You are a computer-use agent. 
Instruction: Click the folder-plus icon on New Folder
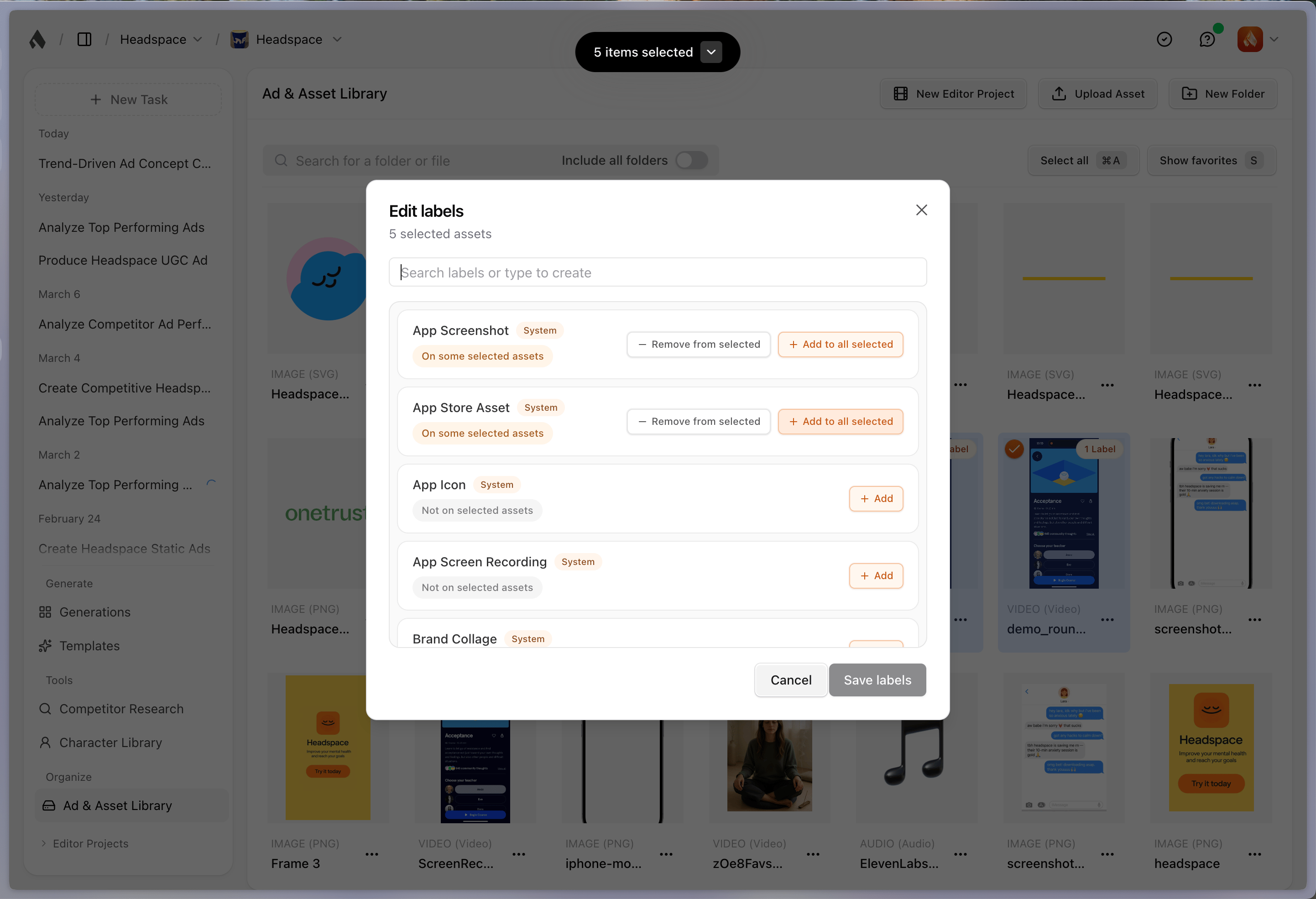1189,94
